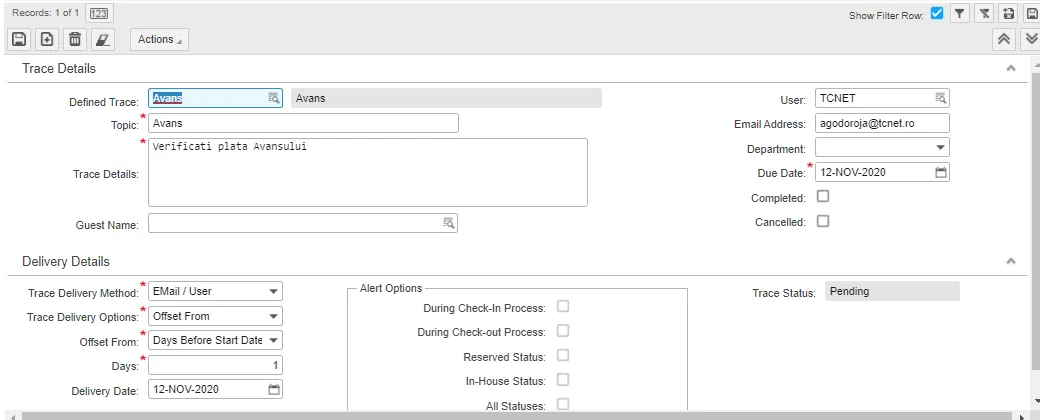Enable During Check-In Process alert
The width and height of the screenshot is (1040, 420).
pos(562,306)
